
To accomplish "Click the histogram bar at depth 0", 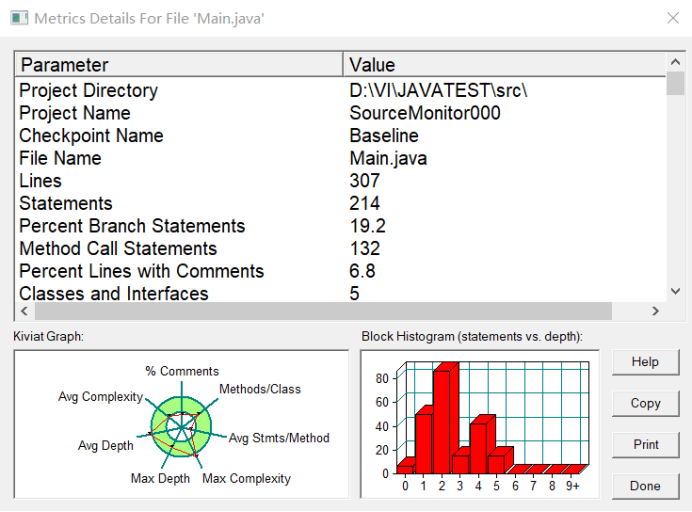I will (x=405, y=469).
